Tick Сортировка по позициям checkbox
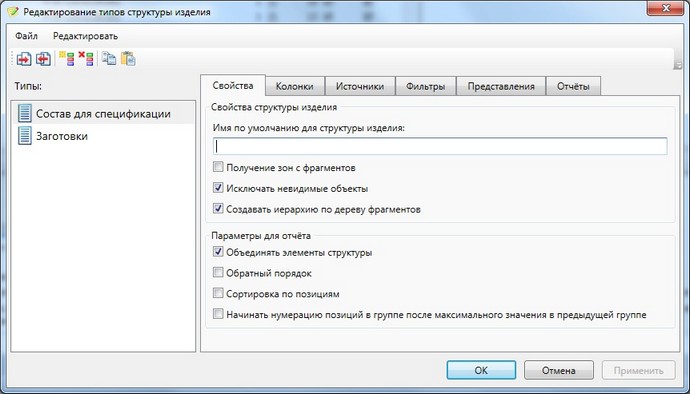Viewport: 690px width, 394px height. 218,293
